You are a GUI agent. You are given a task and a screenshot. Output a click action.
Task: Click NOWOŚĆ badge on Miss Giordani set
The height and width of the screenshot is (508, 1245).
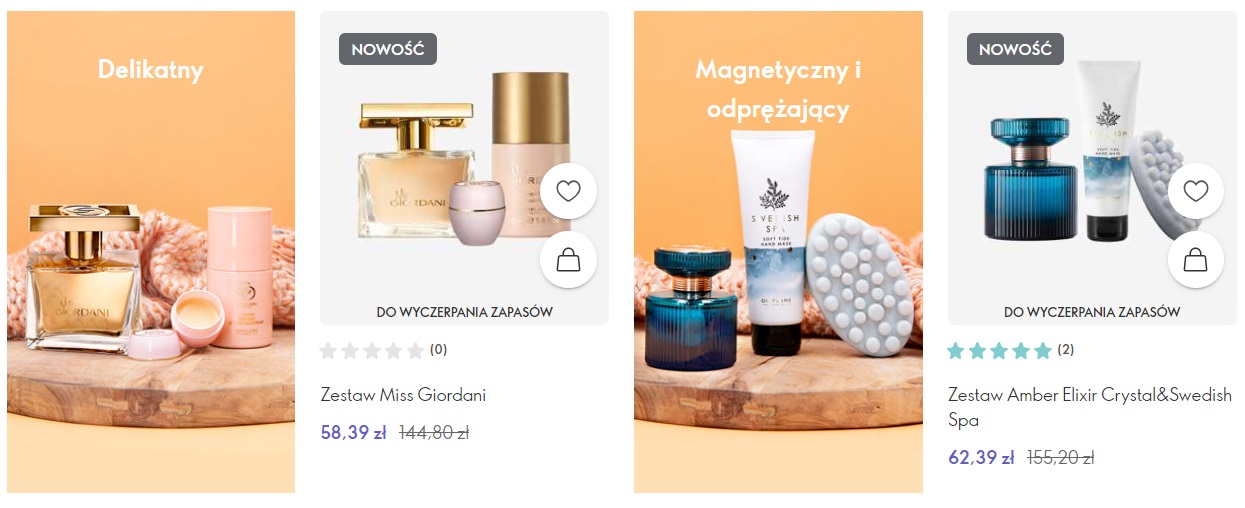click(x=388, y=49)
